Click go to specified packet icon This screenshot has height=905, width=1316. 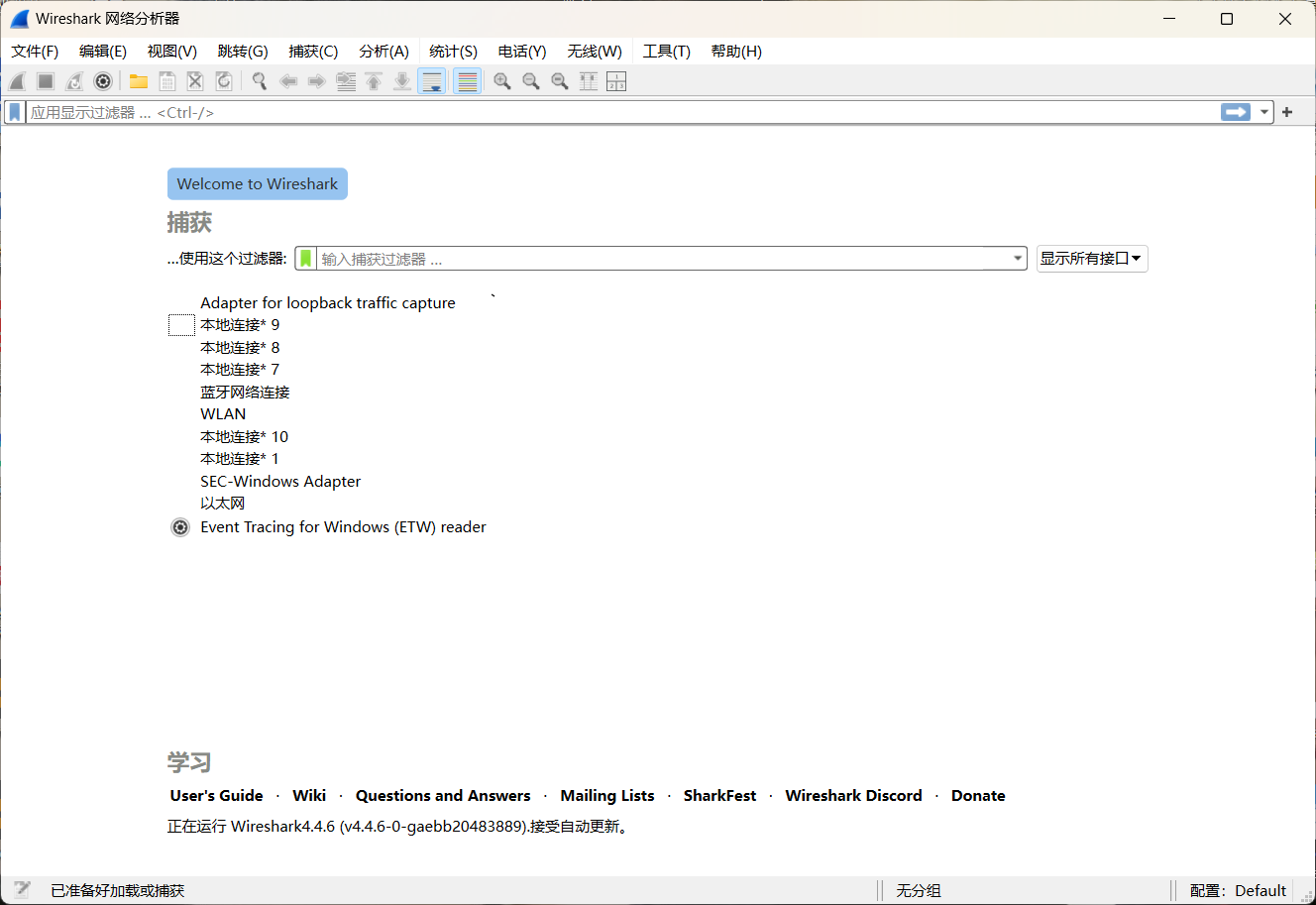click(x=346, y=81)
